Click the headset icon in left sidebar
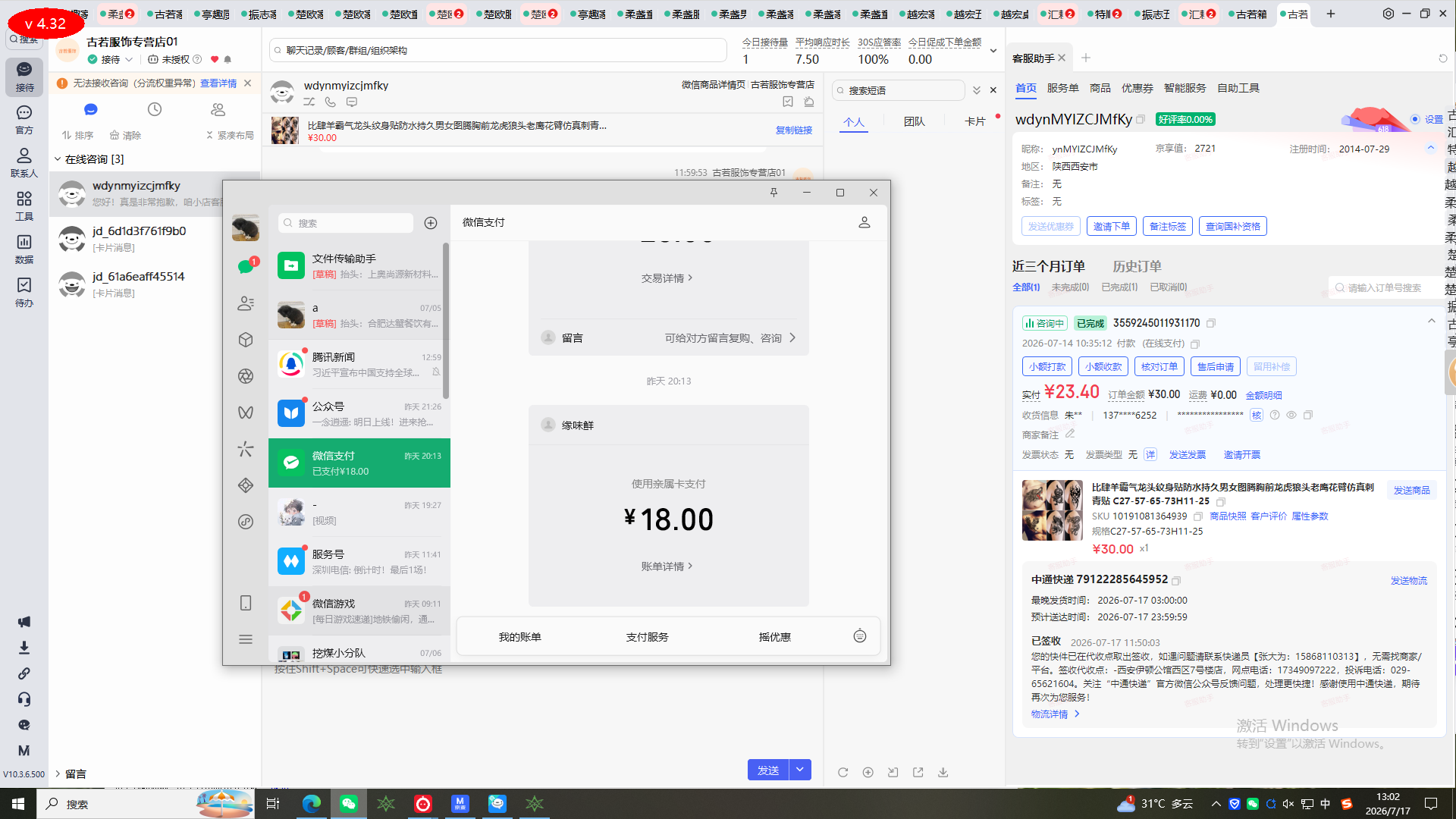1456x819 pixels. click(x=24, y=699)
